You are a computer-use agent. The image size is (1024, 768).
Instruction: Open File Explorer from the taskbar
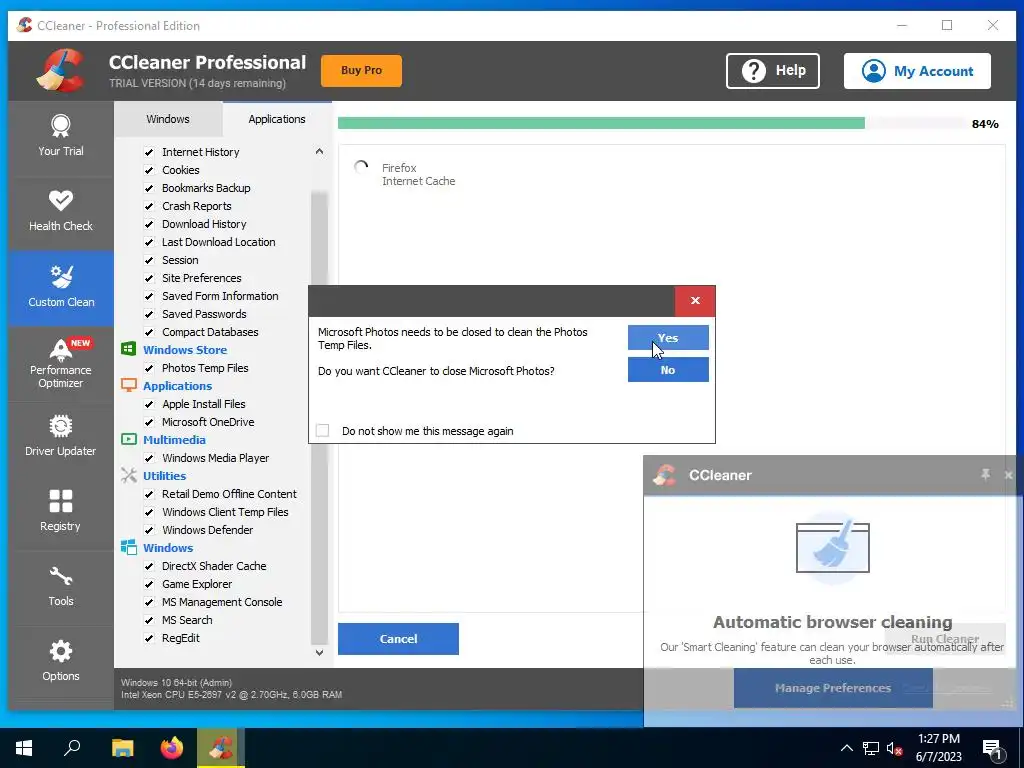click(122, 748)
